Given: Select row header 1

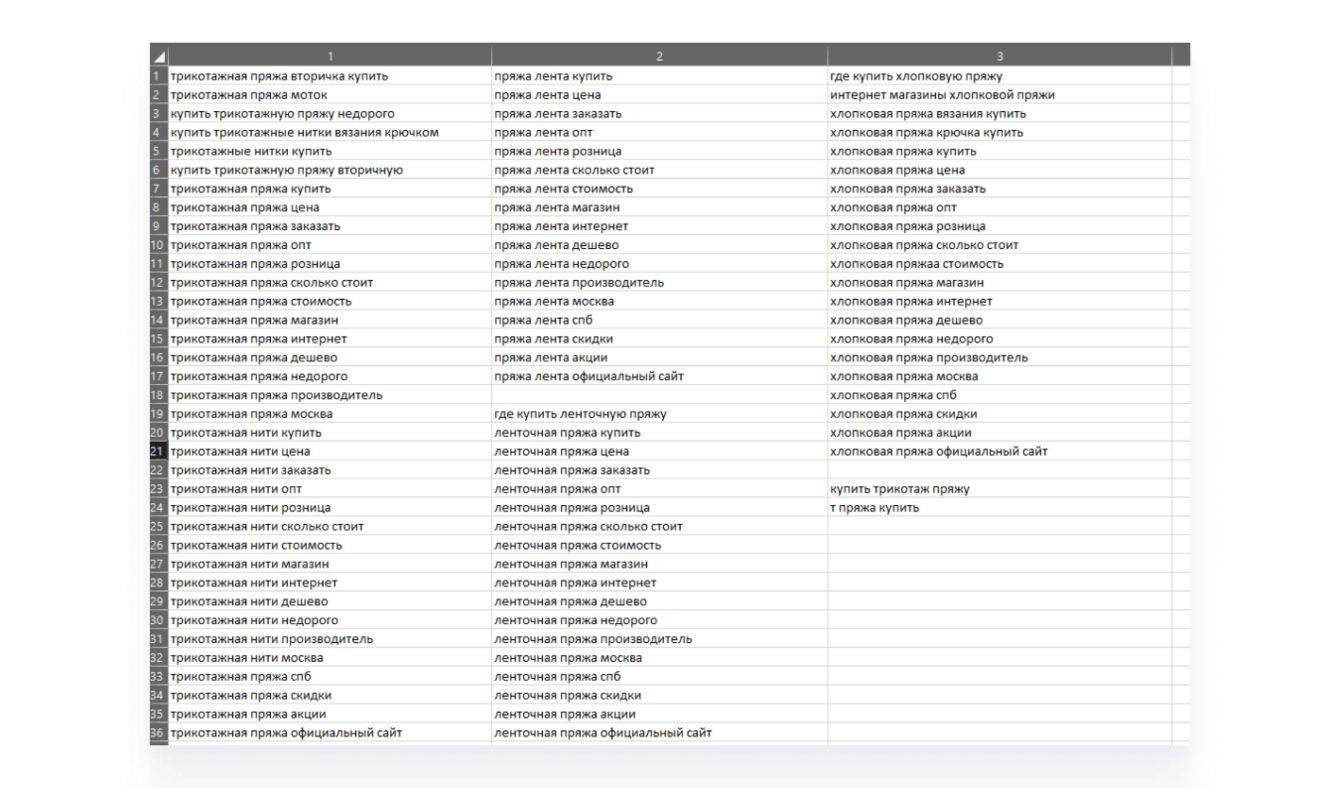Looking at the screenshot, I should pyautogui.click(x=158, y=76).
